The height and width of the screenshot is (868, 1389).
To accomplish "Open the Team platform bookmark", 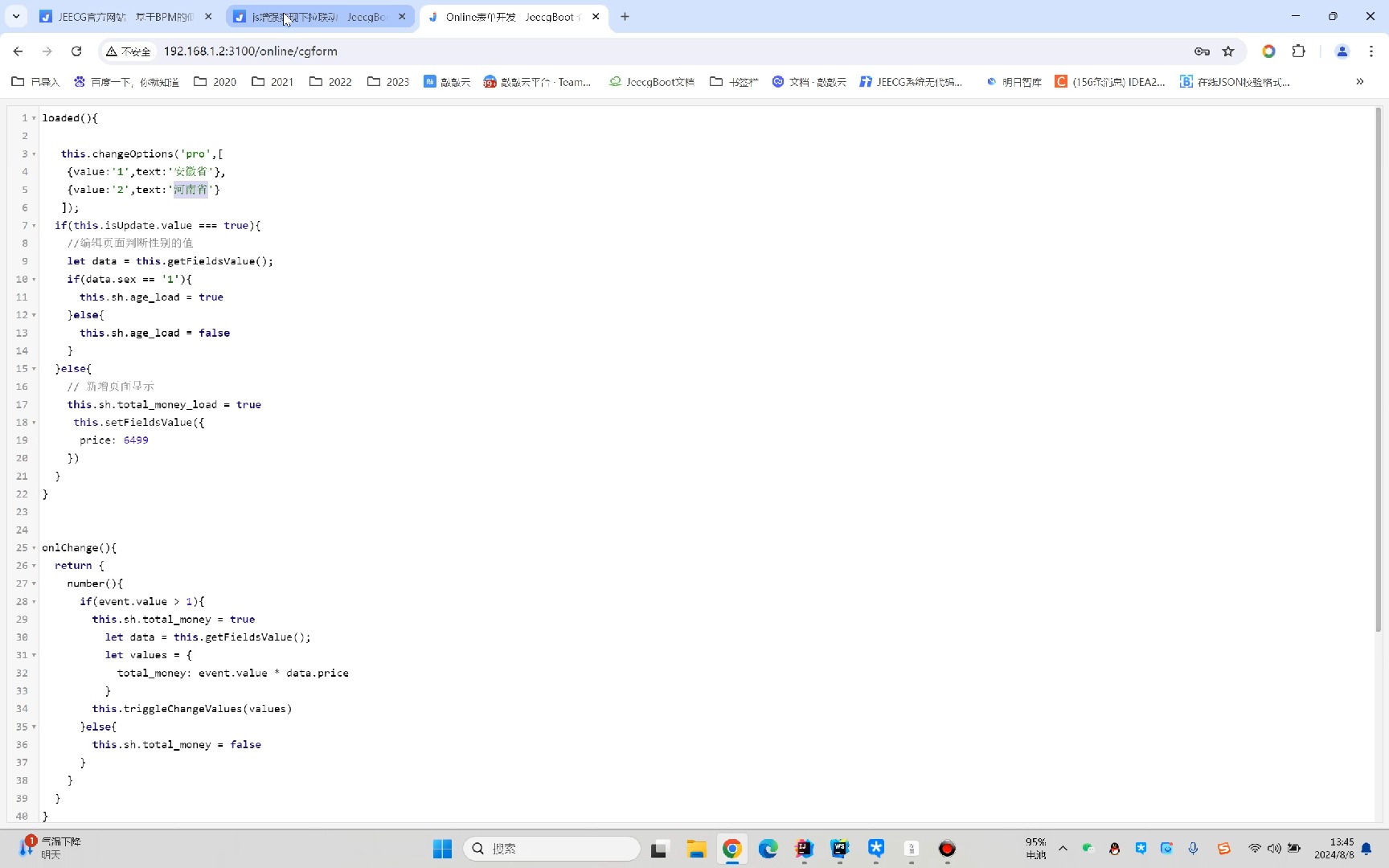I will pyautogui.click(x=537, y=81).
